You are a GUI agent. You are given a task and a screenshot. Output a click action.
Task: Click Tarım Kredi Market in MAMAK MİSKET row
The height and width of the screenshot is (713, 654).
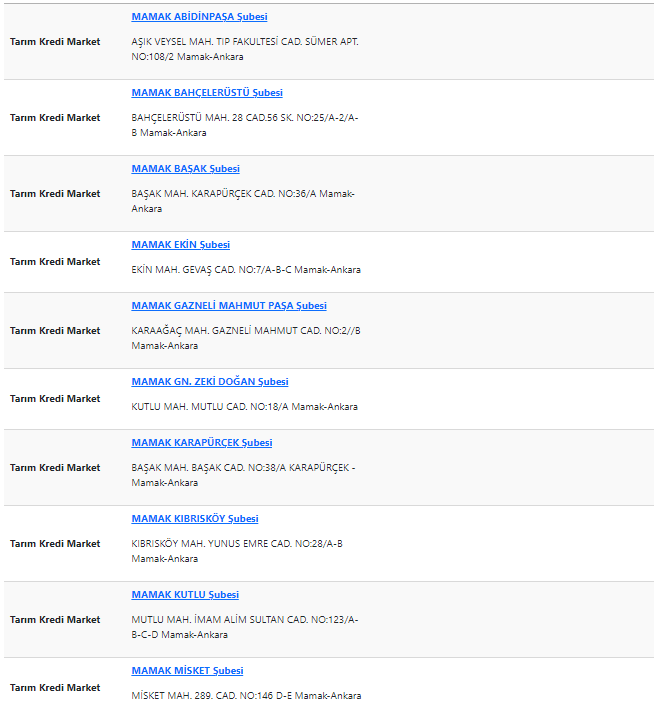(55, 688)
